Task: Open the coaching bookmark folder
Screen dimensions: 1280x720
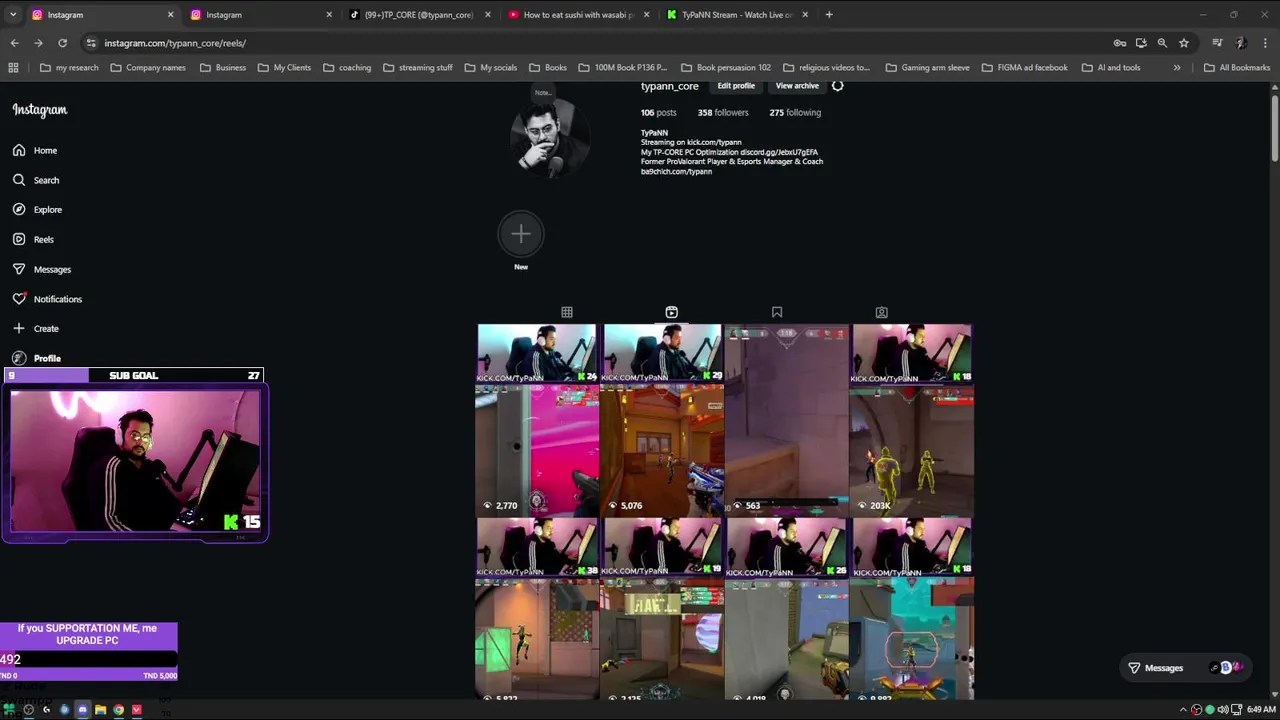Action: [x=347, y=68]
